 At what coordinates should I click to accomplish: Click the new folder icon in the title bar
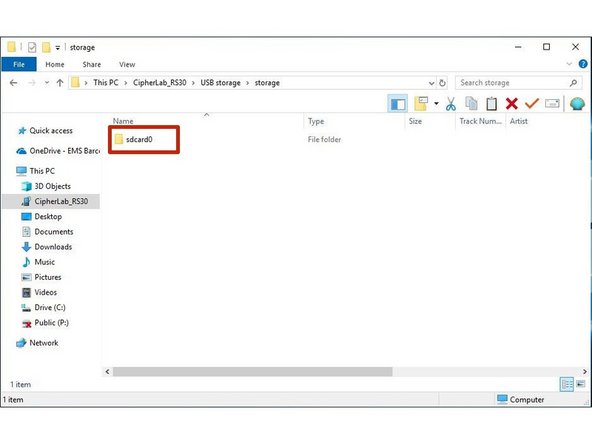46,47
